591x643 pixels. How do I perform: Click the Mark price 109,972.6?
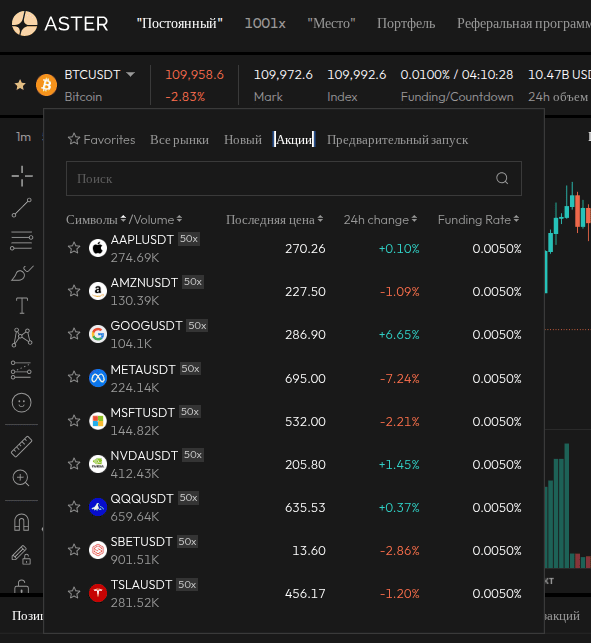tap(283, 75)
